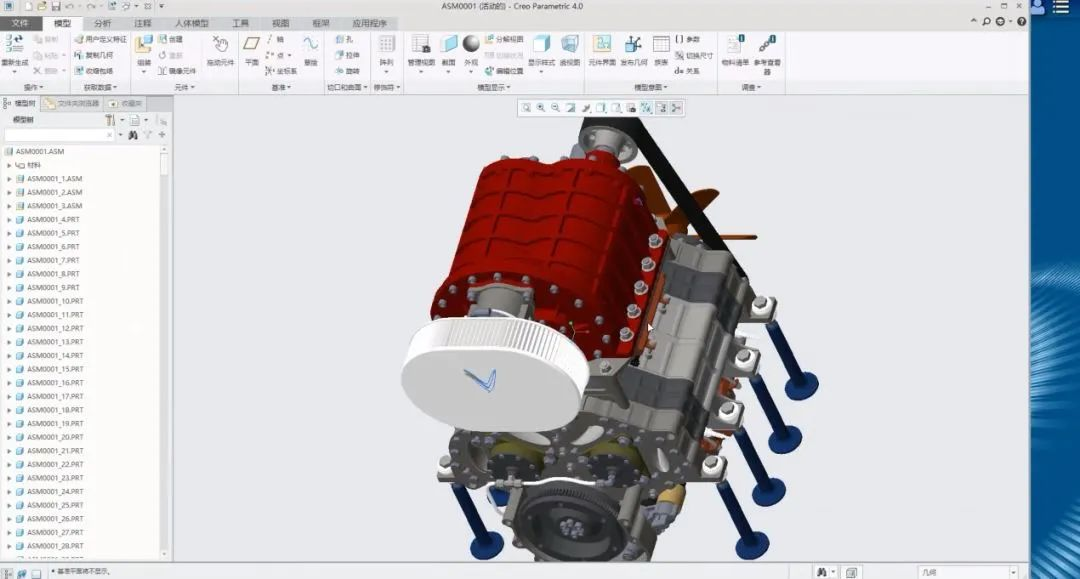This screenshot has height=579, width=1080.
Task: Switch to the Analysis (分析) ribbon tab
Action: (102, 23)
